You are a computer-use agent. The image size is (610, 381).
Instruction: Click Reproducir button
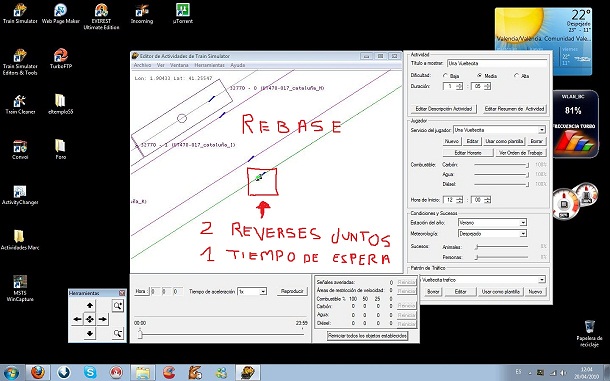292,291
